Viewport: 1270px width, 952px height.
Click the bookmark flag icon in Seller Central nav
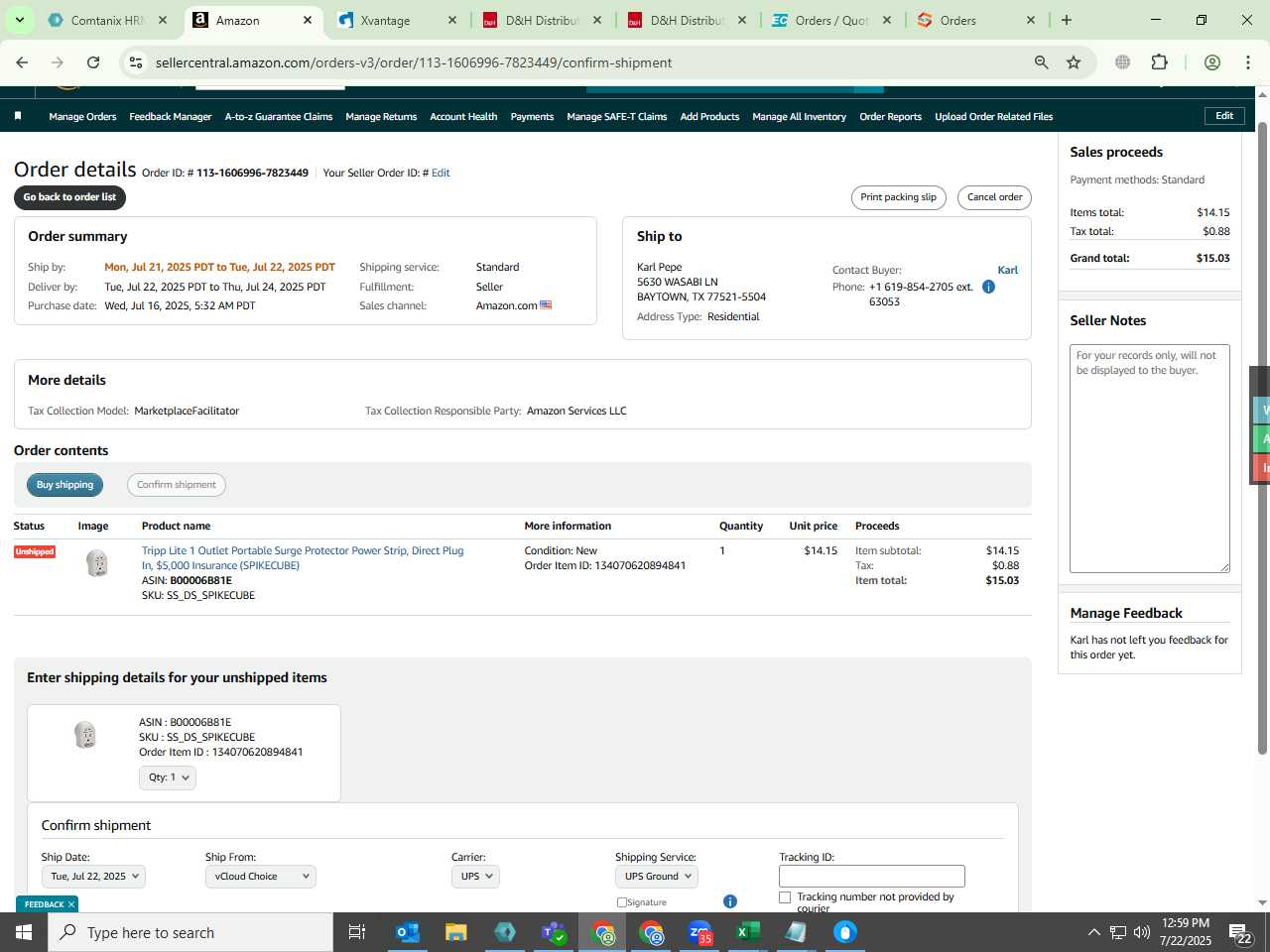tap(18, 116)
